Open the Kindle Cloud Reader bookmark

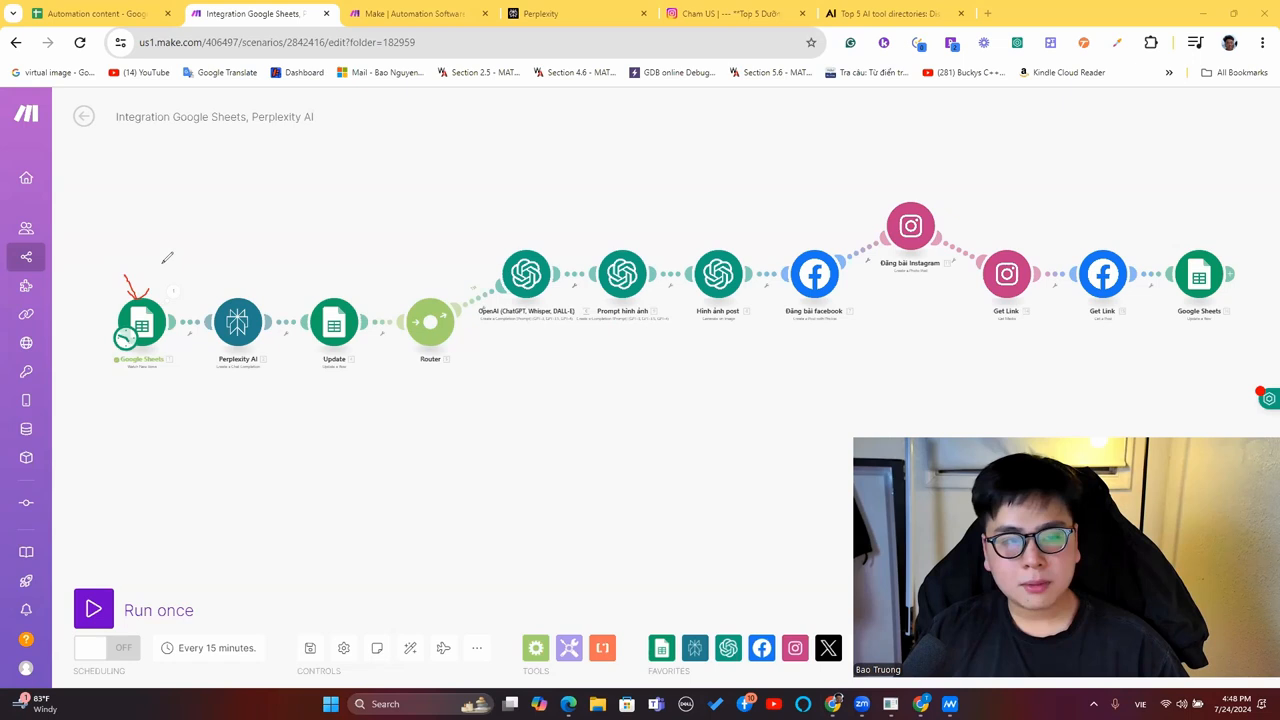click(1061, 72)
